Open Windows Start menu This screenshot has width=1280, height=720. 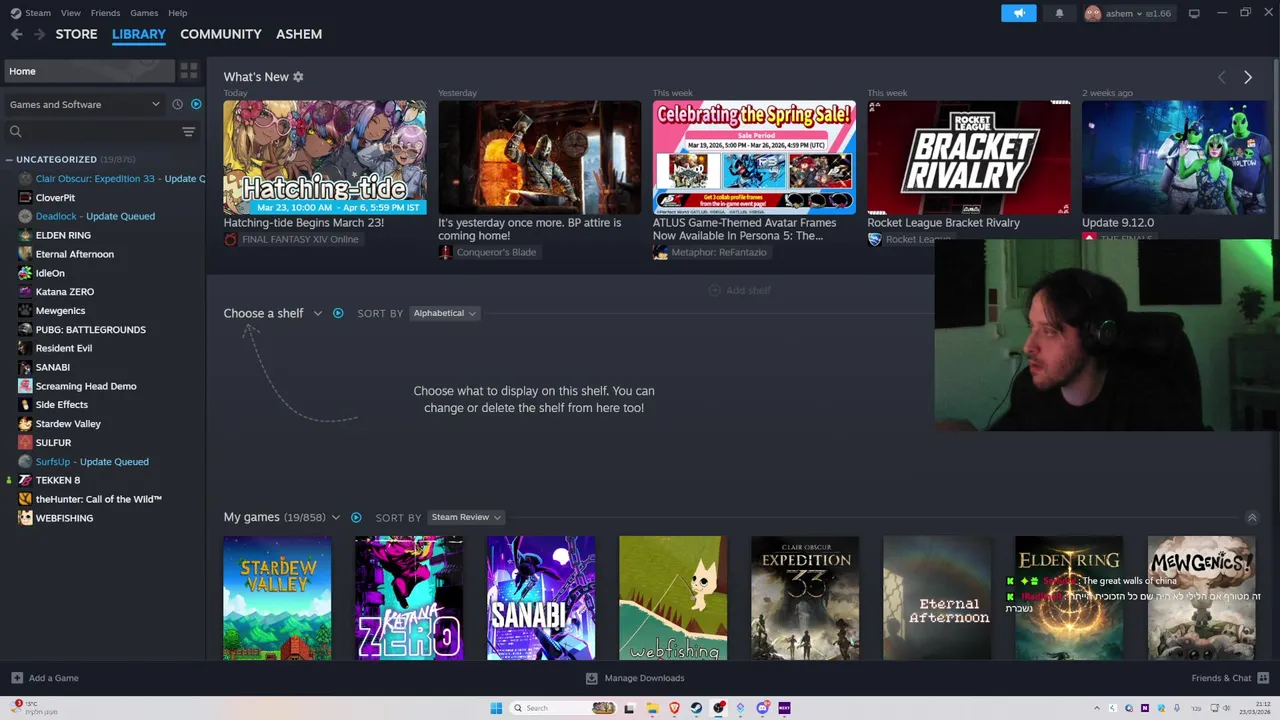click(496, 708)
